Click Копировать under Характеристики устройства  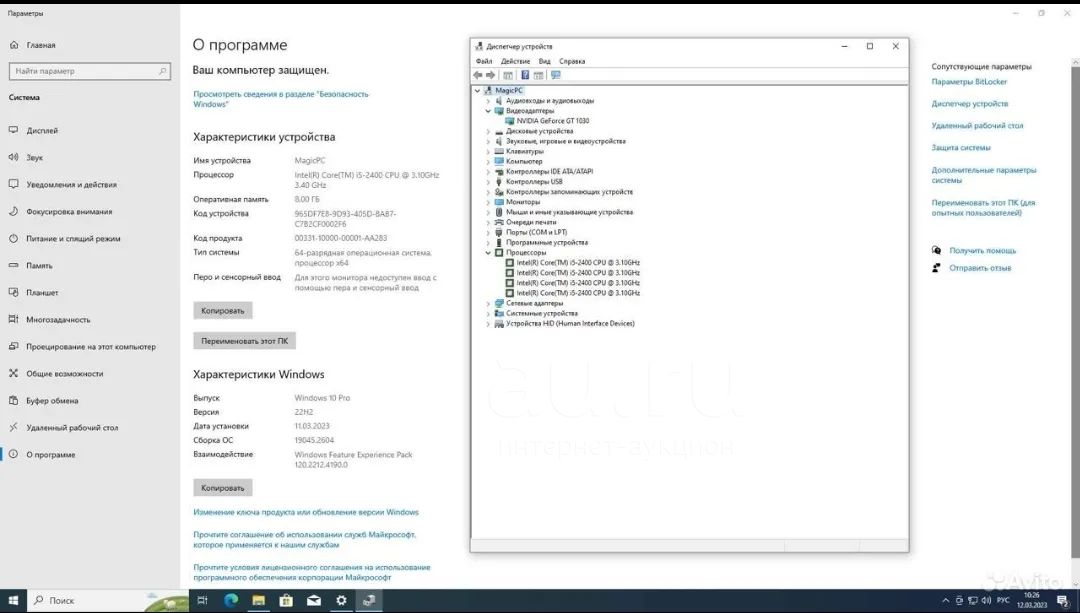coord(222,311)
